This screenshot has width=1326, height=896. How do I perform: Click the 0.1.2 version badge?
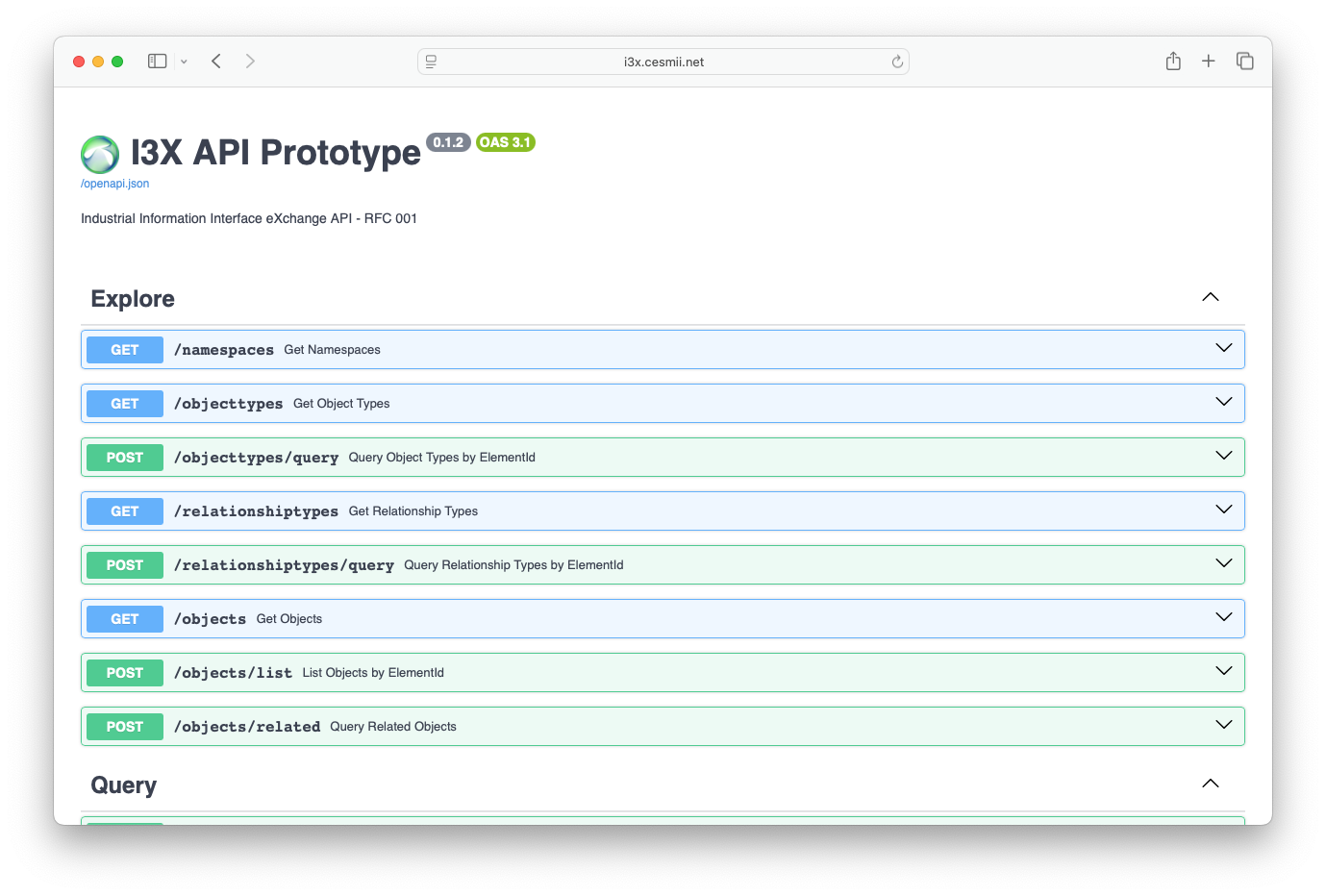click(x=449, y=142)
